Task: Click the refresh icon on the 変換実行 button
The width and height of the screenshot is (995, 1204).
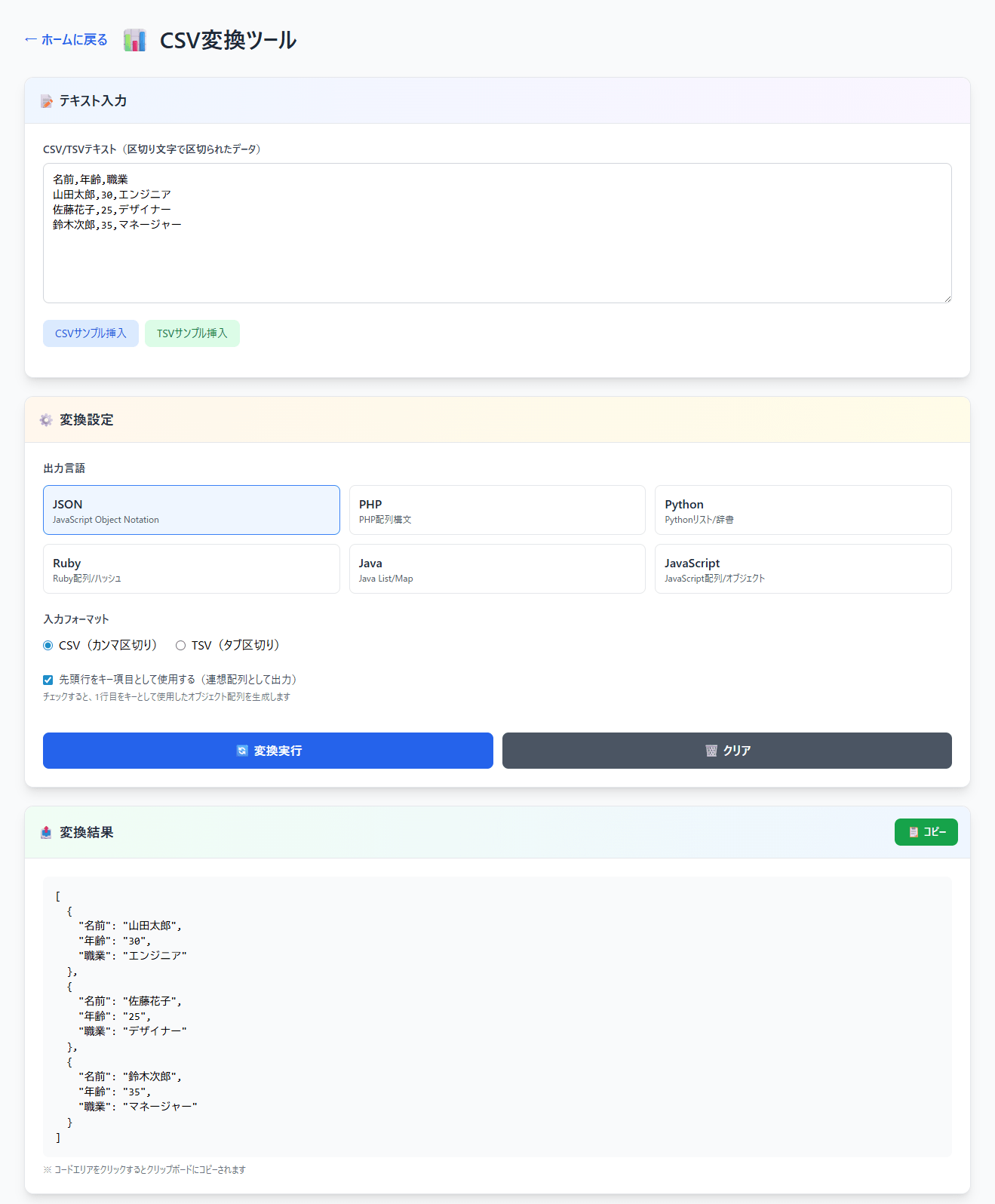Action: coord(242,751)
